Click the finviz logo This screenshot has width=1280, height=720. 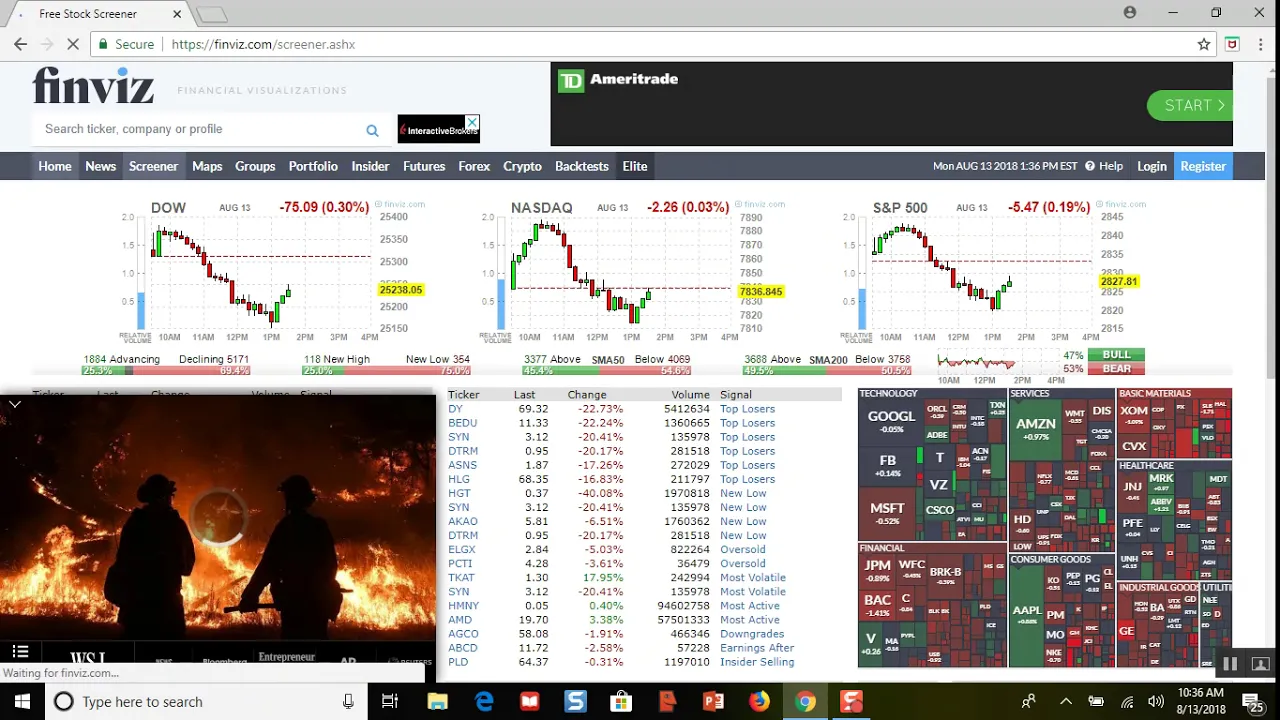click(x=93, y=86)
